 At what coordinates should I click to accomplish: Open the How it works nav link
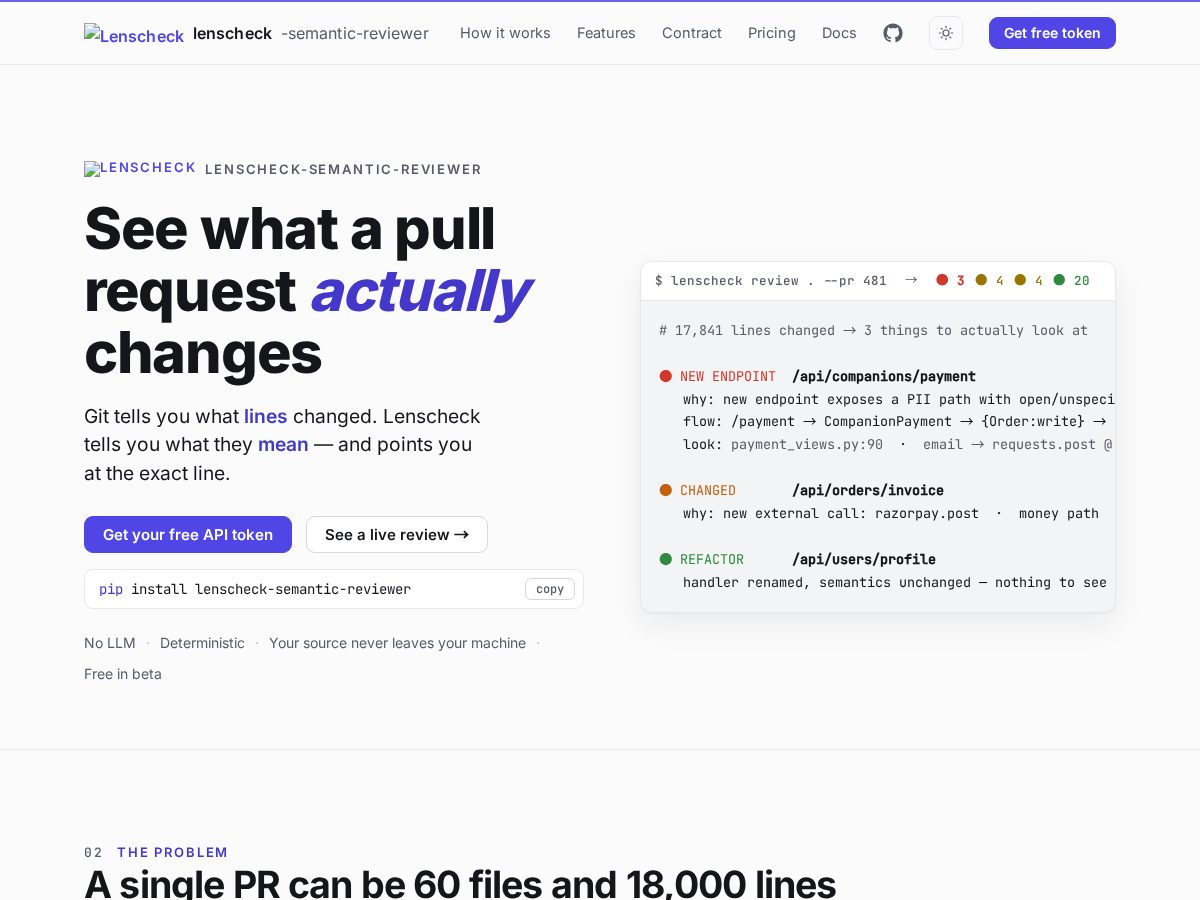pos(505,33)
